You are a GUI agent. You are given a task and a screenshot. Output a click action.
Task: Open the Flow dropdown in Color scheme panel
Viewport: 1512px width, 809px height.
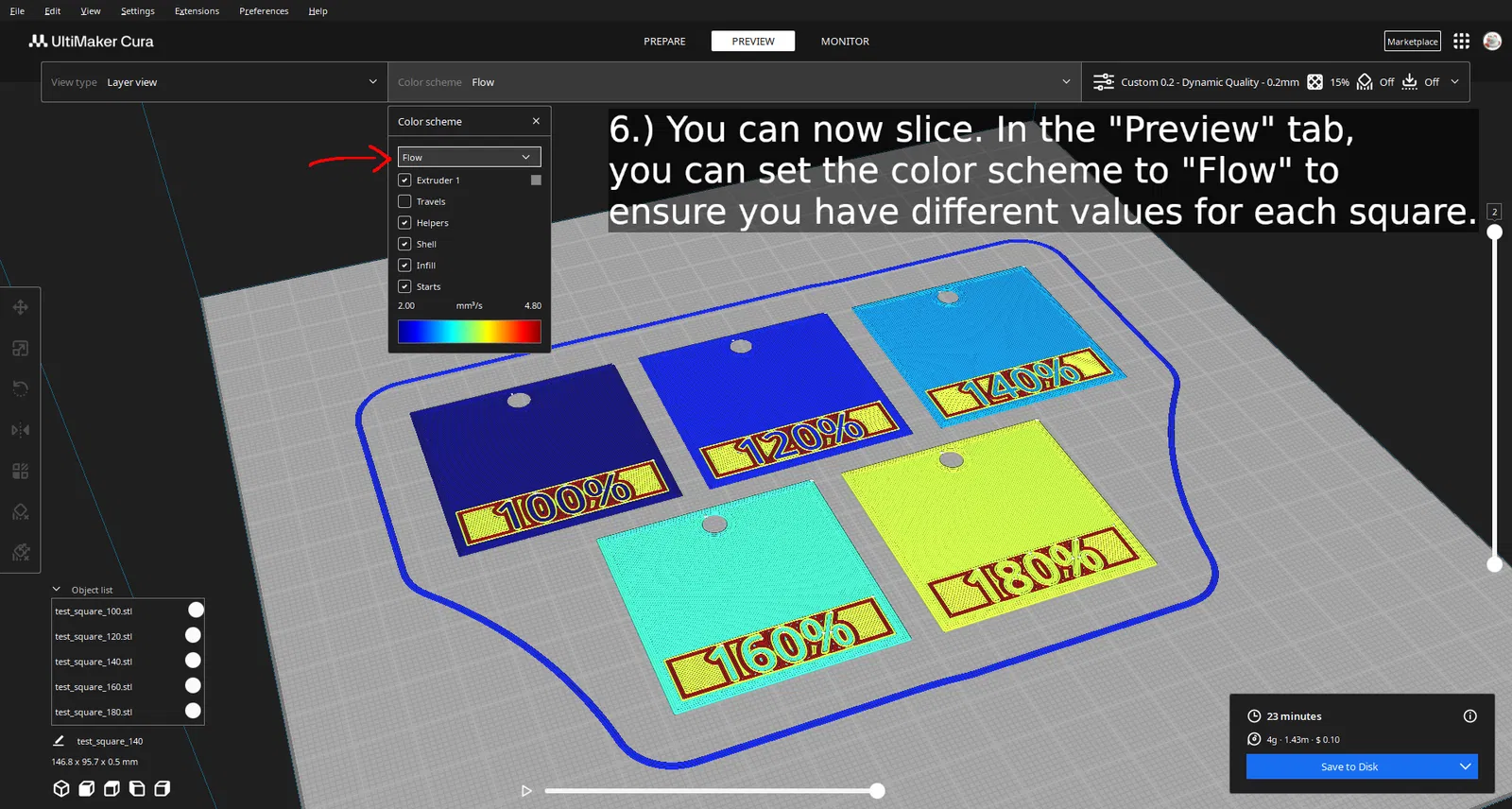[469, 157]
